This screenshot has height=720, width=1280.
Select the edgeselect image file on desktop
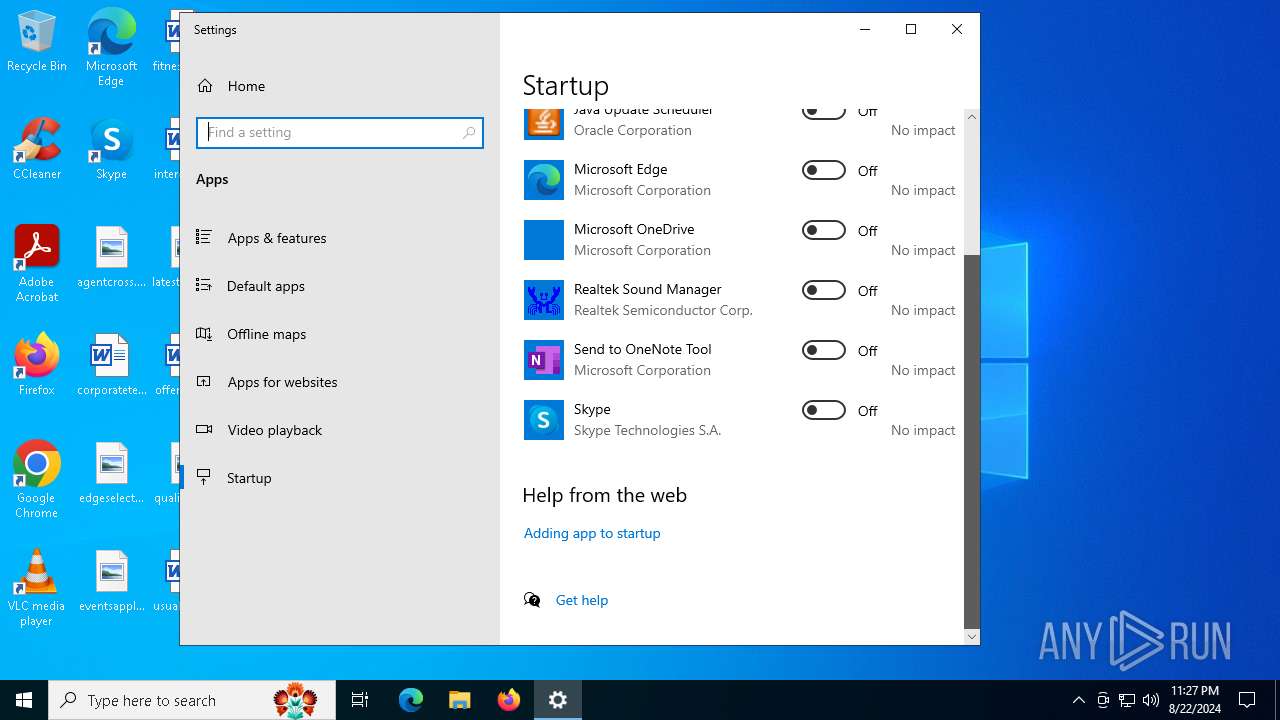111,473
